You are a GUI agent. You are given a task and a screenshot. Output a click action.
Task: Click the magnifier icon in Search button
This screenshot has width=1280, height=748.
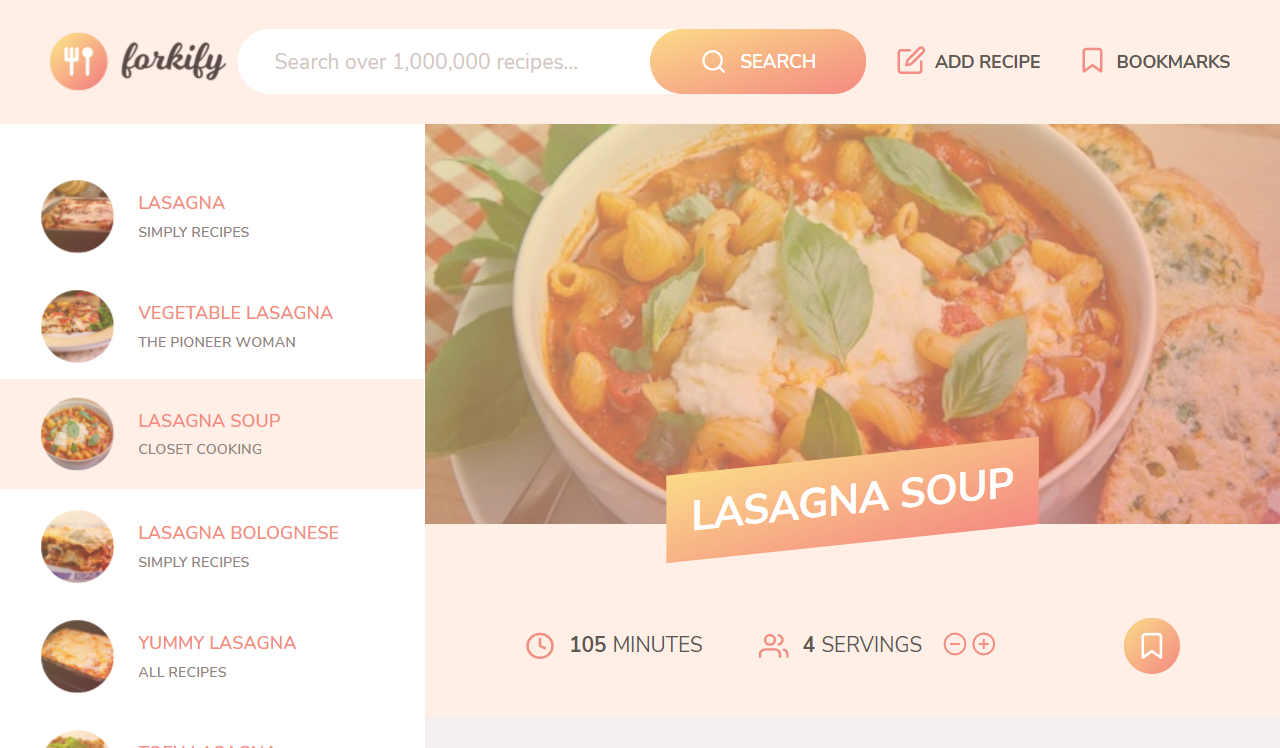click(713, 62)
